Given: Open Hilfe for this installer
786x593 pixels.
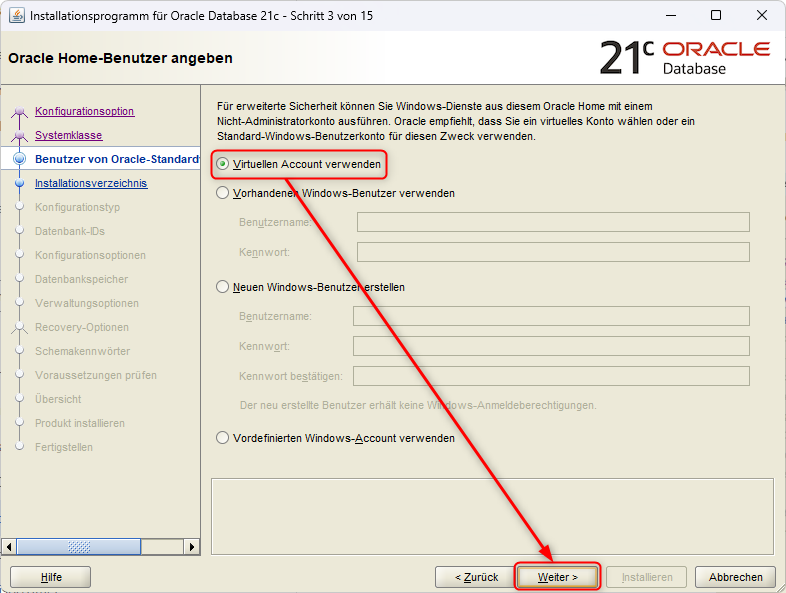Looking at the screenshot, I should pos(50,577).
